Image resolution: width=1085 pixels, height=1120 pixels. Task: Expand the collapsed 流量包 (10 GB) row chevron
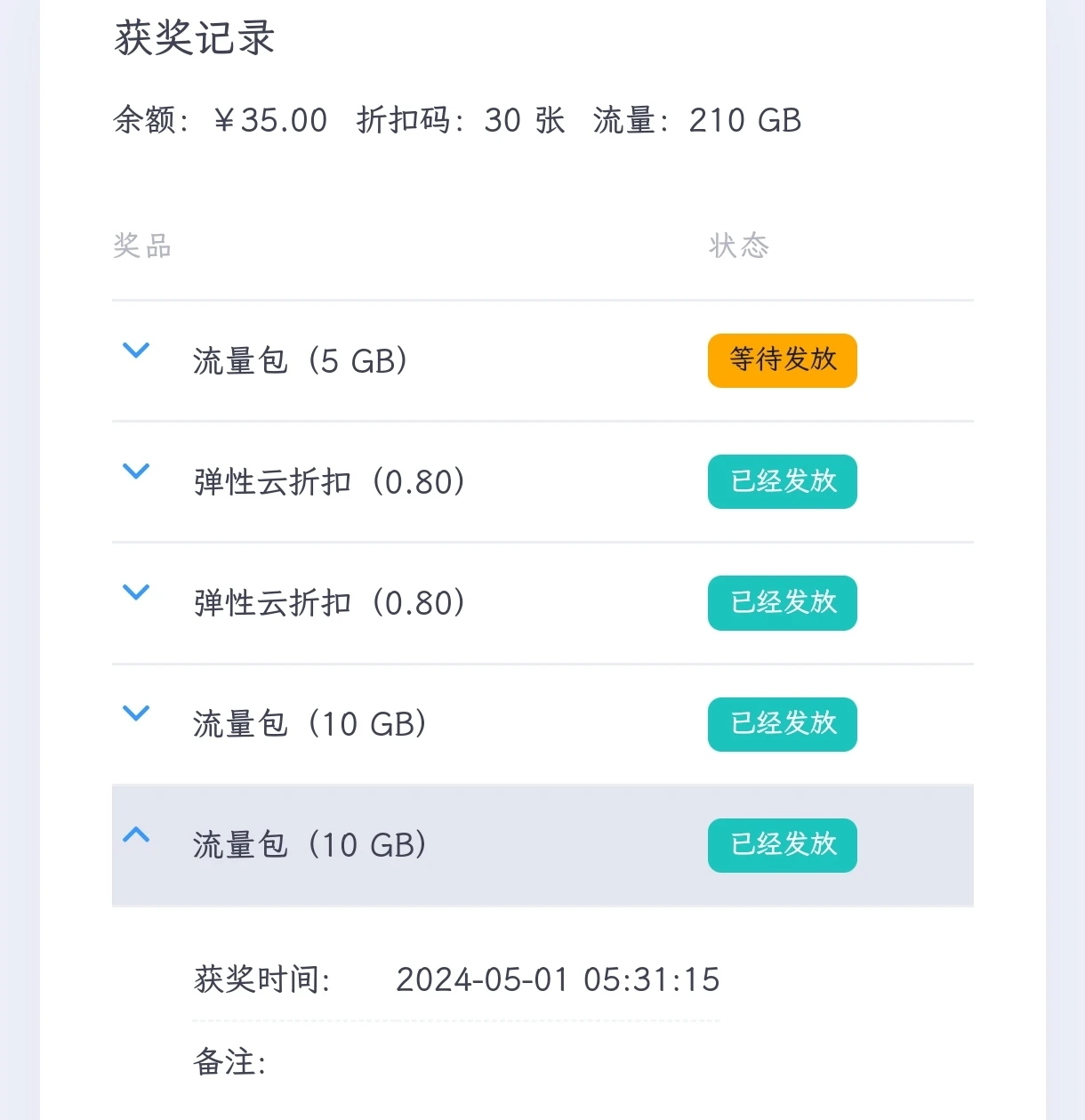135,713
